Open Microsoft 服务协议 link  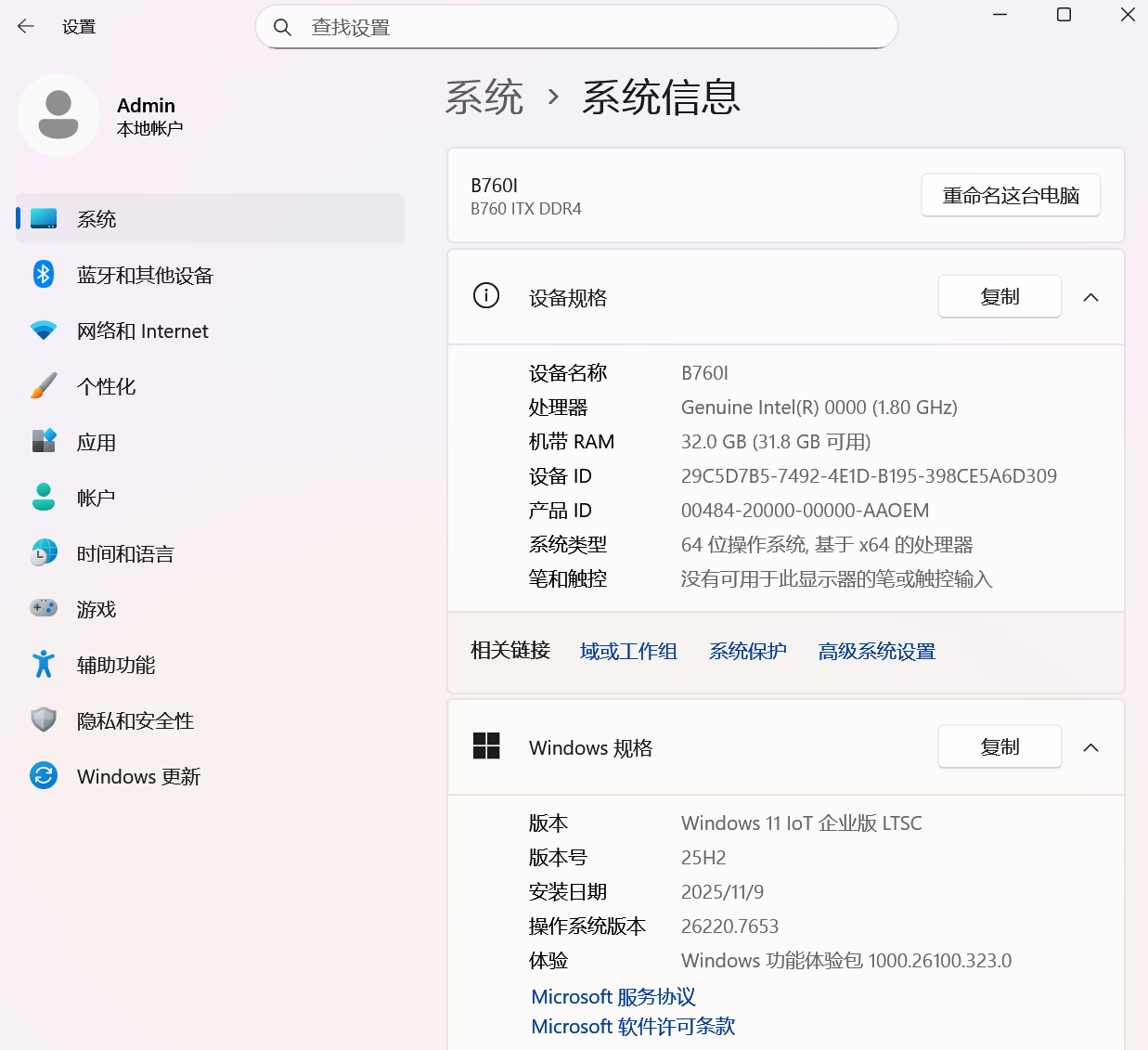pos(613,997)
